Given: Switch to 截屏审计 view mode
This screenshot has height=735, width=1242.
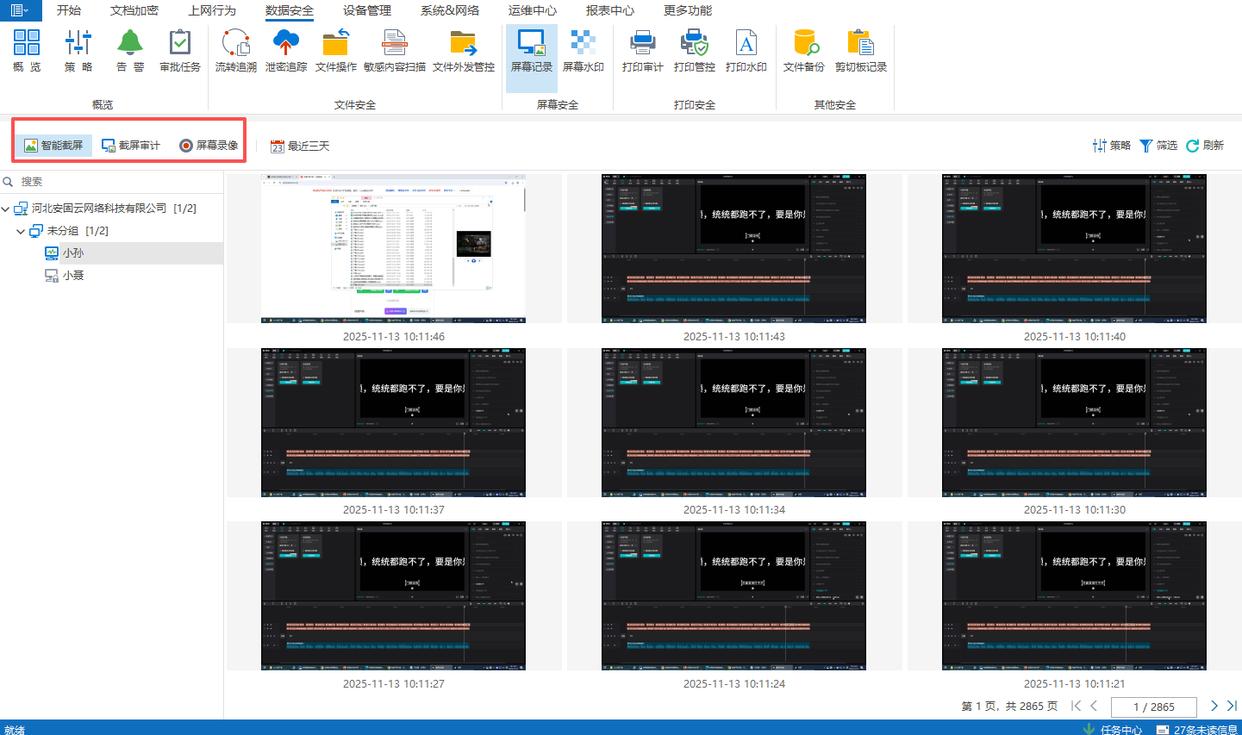Looking at the screenshot, I should pos(131,145).
